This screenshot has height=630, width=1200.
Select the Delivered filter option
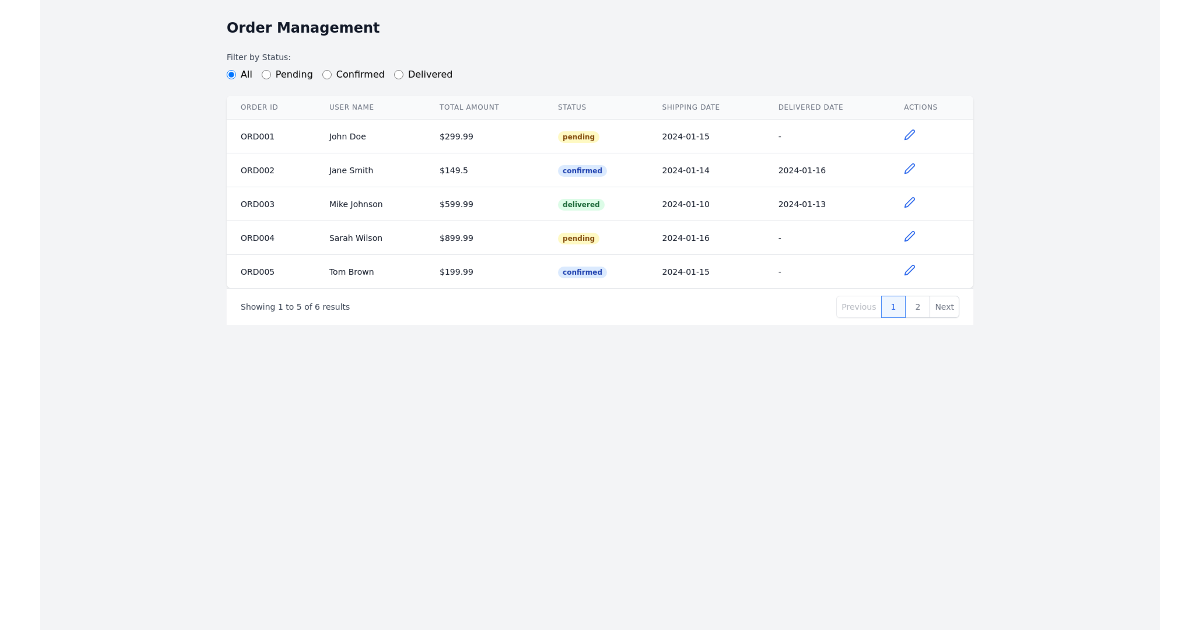(398, 74)
